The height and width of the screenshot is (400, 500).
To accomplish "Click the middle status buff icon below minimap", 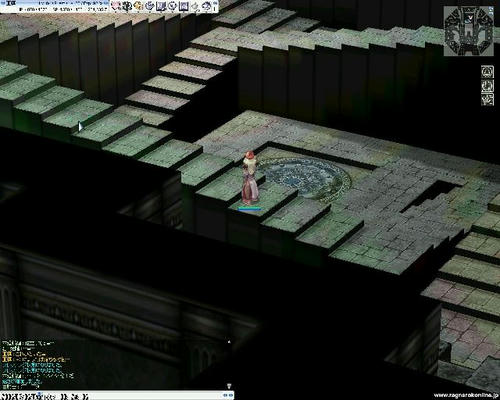I will pos(487,85).
